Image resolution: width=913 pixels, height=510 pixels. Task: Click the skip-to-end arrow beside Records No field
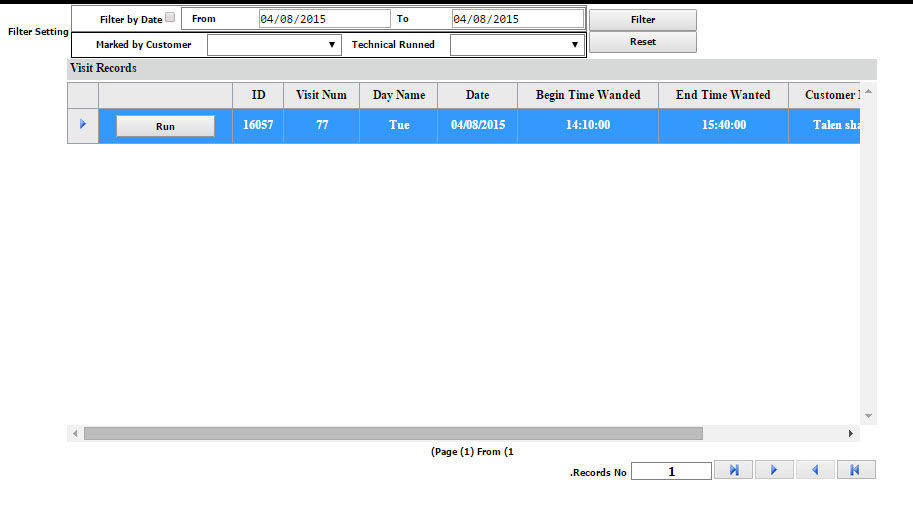tap(733, 470)
